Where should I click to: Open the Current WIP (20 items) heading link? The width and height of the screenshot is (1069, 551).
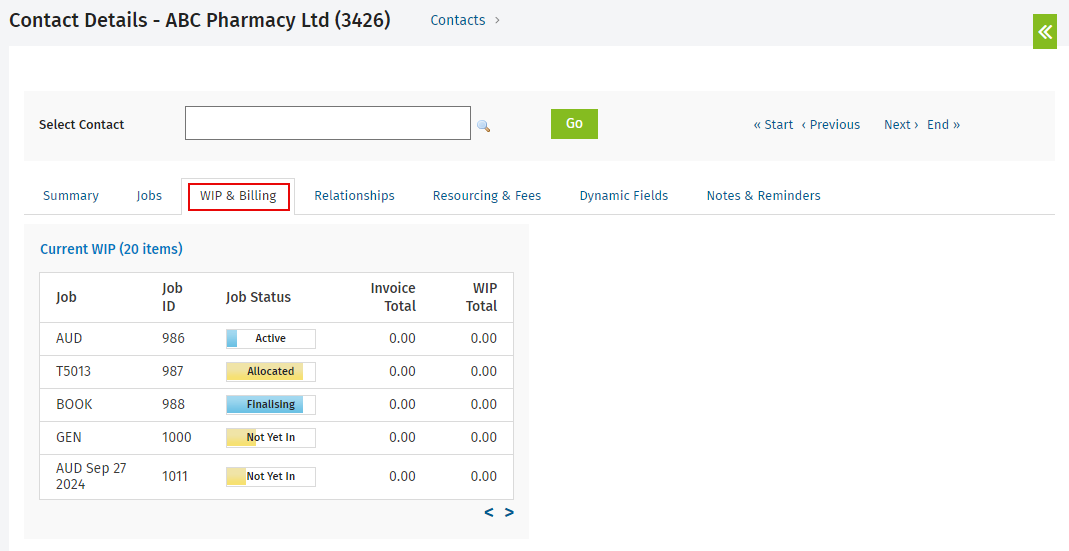tap(111, 249)
